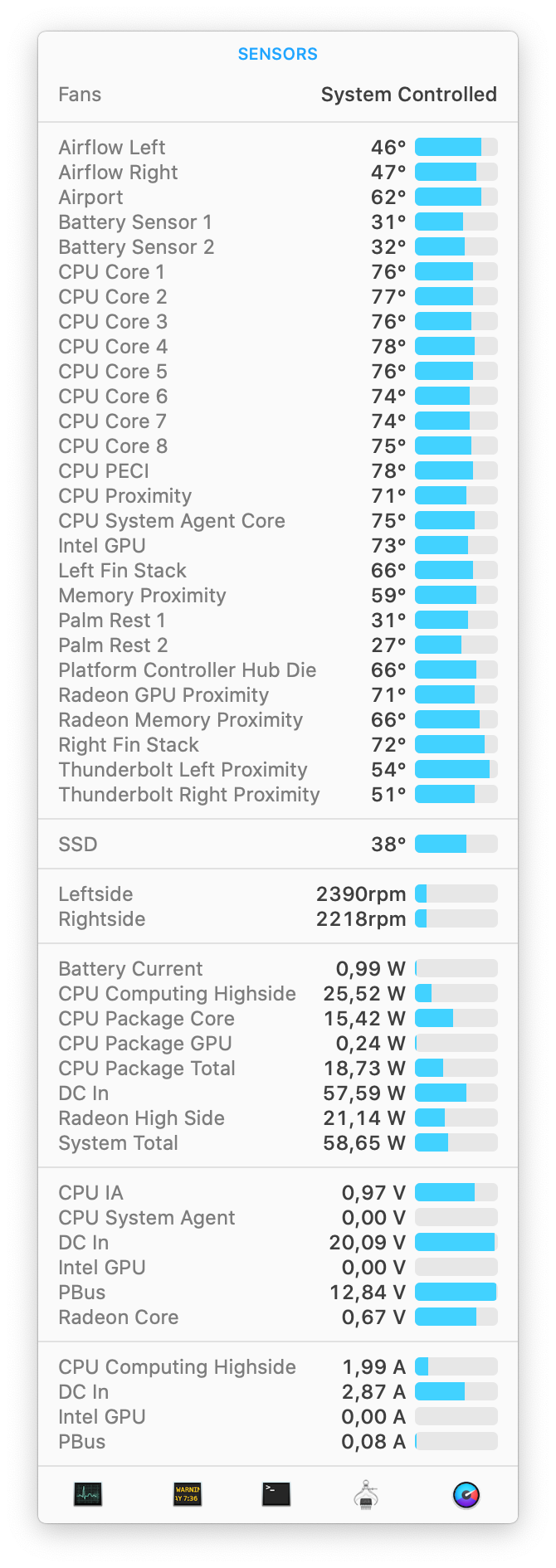Launch Terminal from the bottom bar
This screenshot has height=1568, width=556.
point(276,1494)
